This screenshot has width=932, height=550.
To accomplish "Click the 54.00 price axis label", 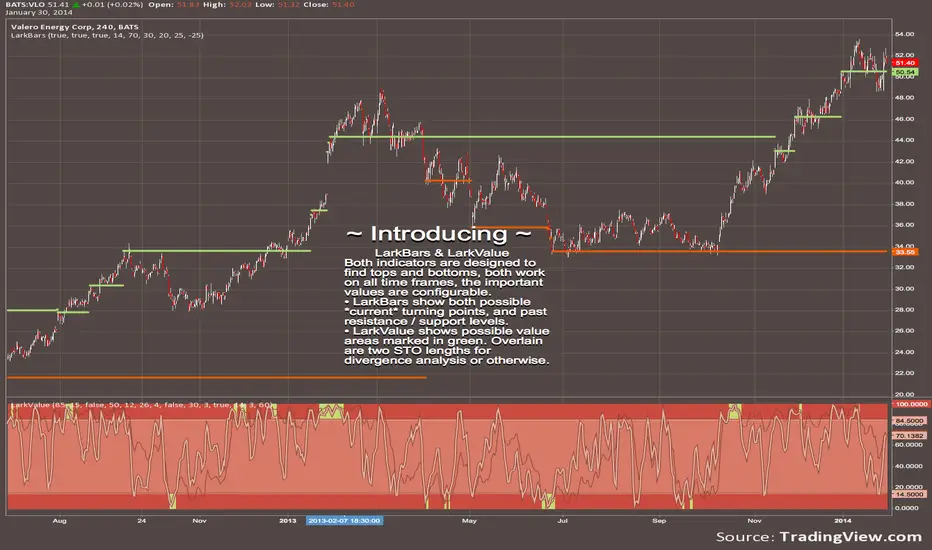I will (905, 34).
